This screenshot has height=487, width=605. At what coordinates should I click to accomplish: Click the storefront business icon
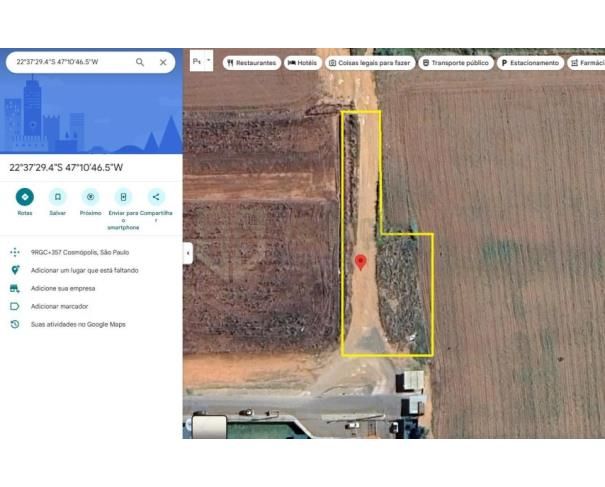pyautogui.click(x=15, y=288)
